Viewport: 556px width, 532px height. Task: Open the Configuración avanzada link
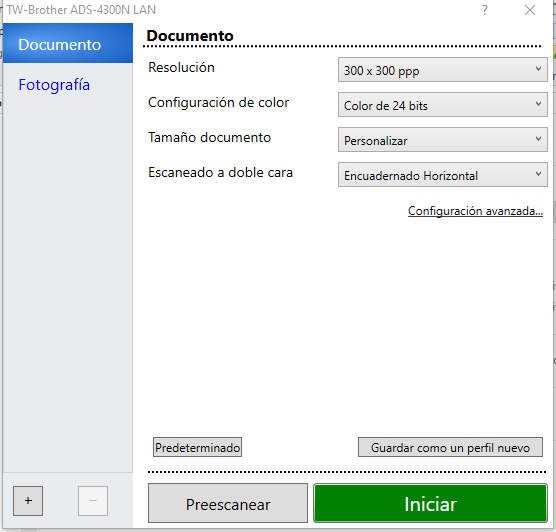pos(475,211)
